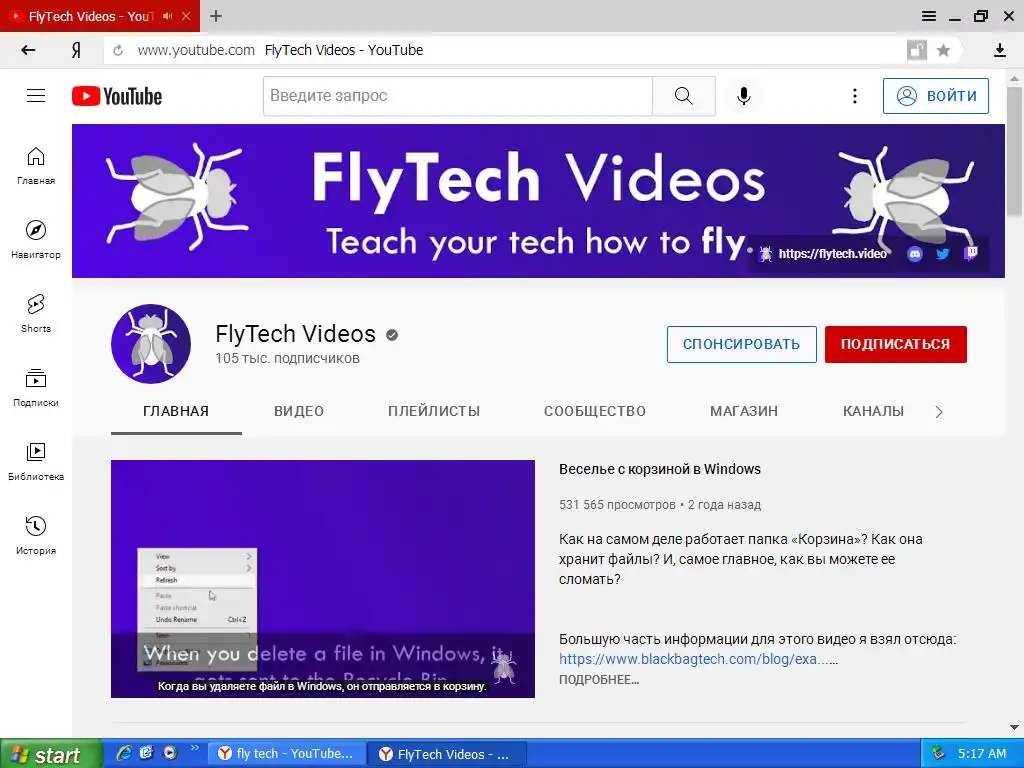Screen dimensions: 1024x768
Task: Switch to 'FlyTech Videos' taskbar window
Action: pyautogui.click(x=446, y=754)
